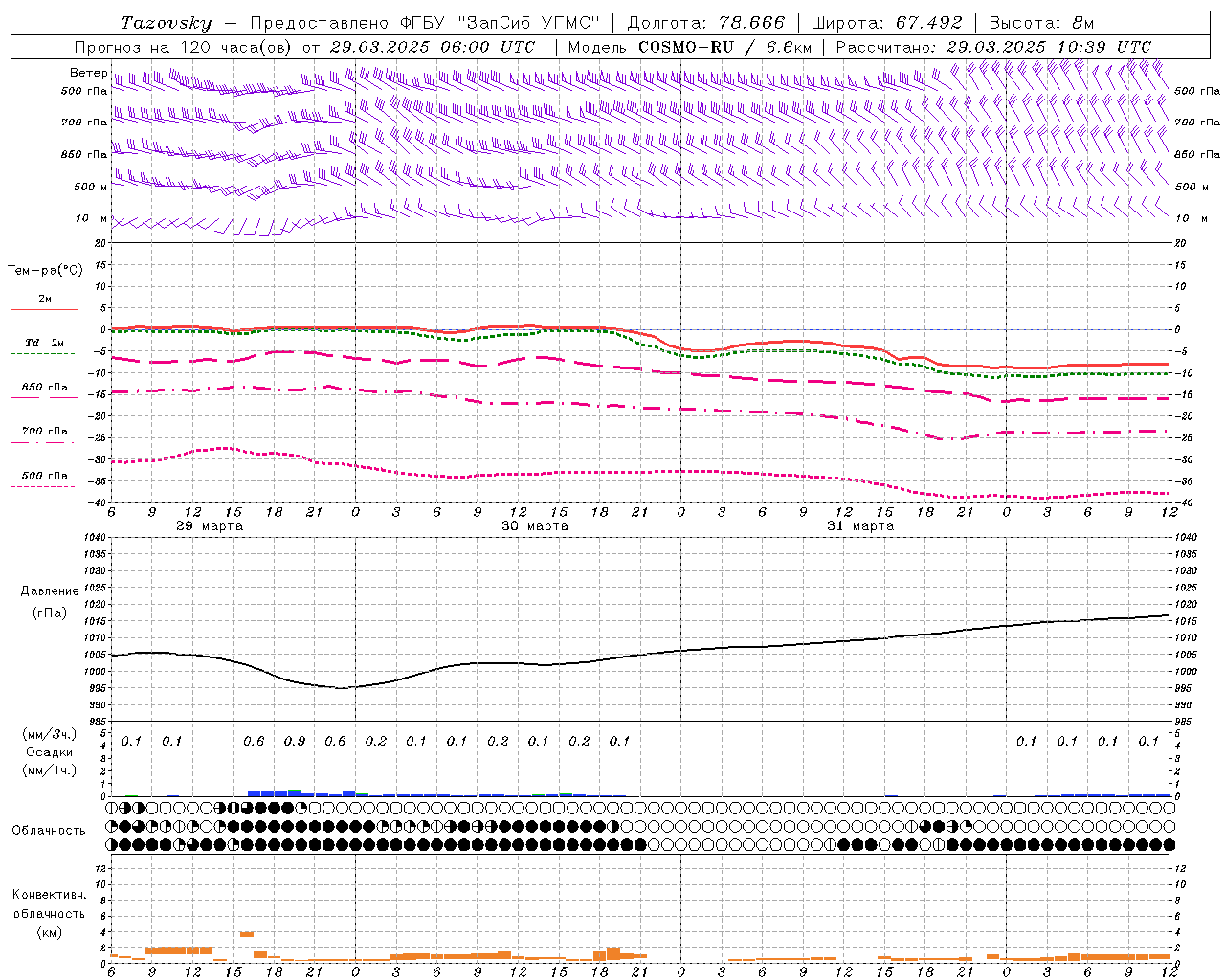Click 'Прогноз на 120 часа(ов)' forecast header
This screenshot has height=980, width=1225.
pos(184,47)
